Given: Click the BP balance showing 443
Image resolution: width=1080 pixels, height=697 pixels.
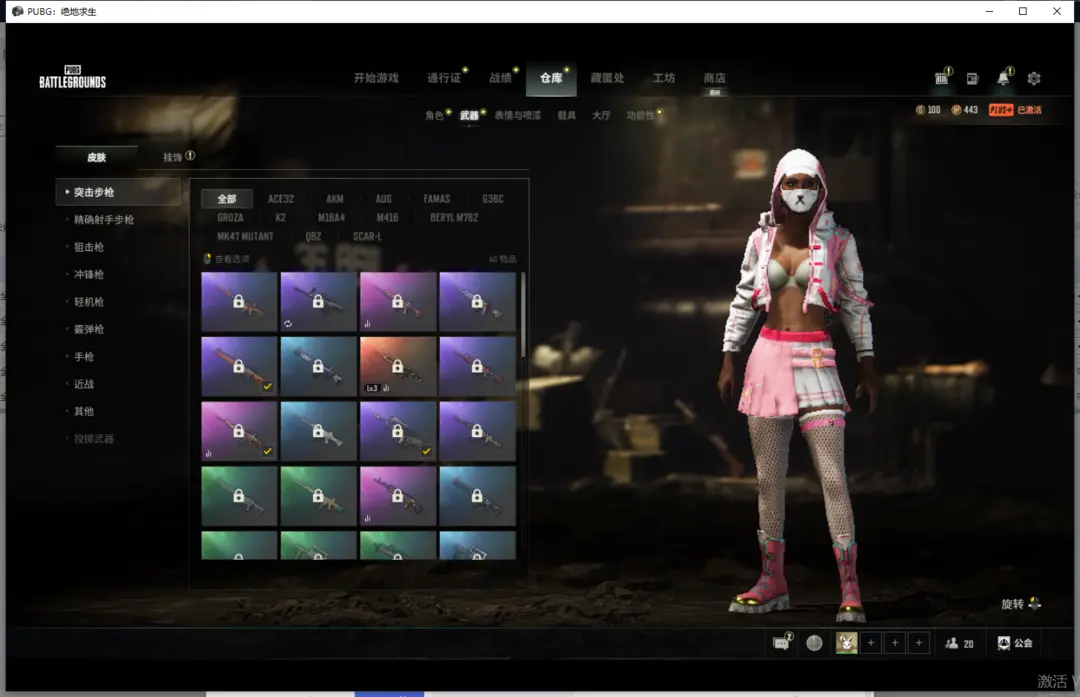Looking at the screenshot, I should point(964,110).
